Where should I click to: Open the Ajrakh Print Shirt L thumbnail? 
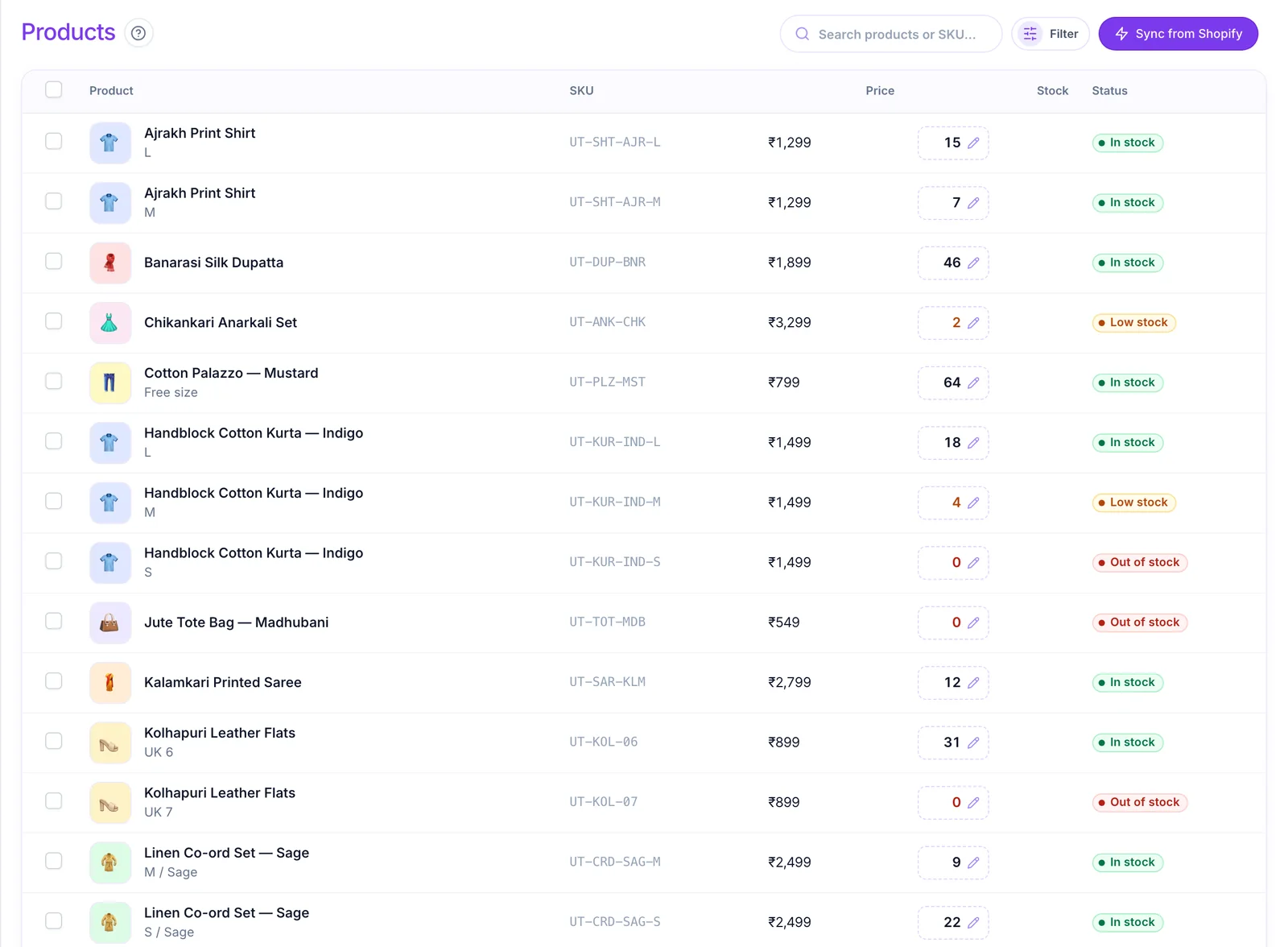point(110,143)
